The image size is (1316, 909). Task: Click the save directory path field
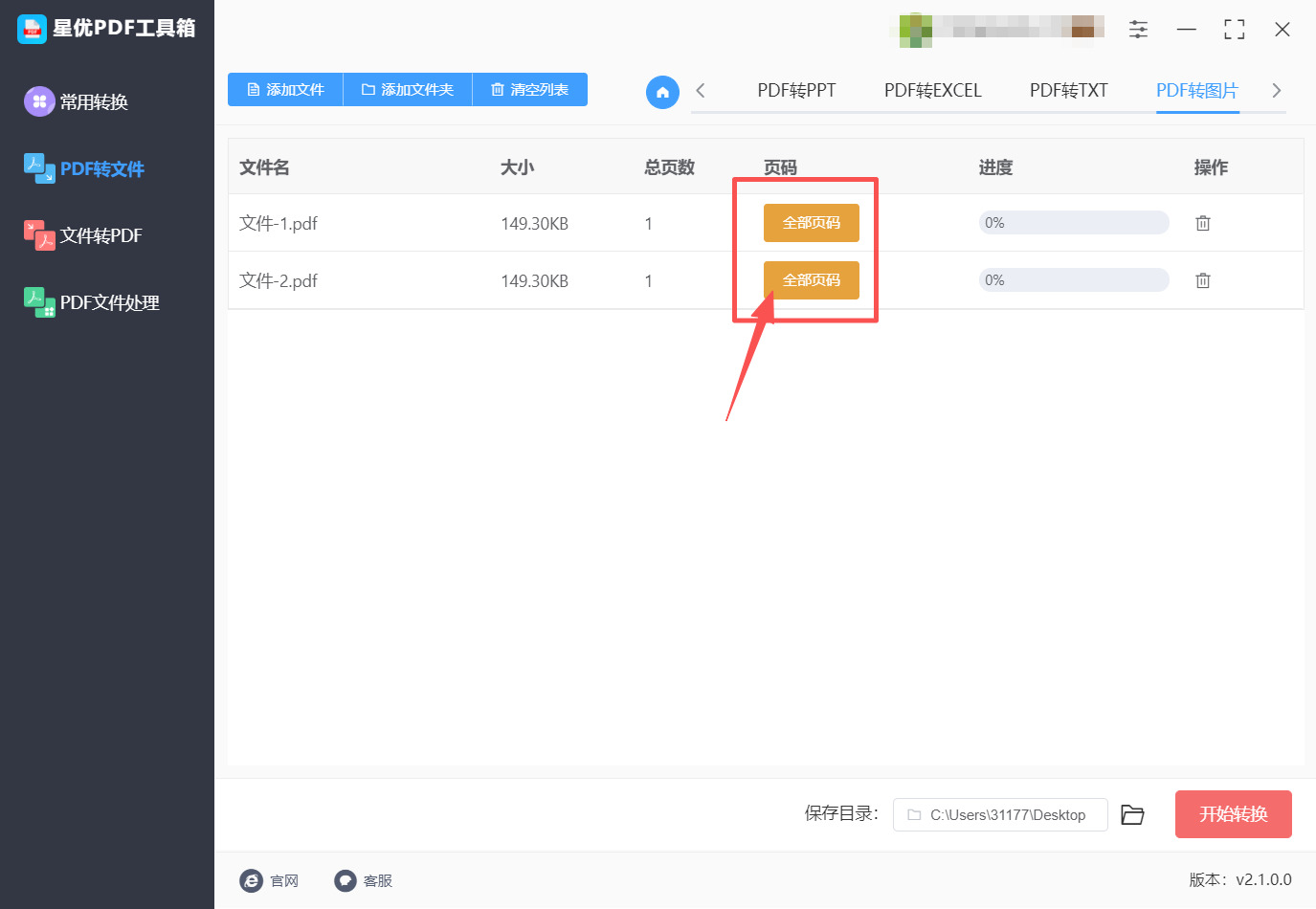[x=1000, y=814]
